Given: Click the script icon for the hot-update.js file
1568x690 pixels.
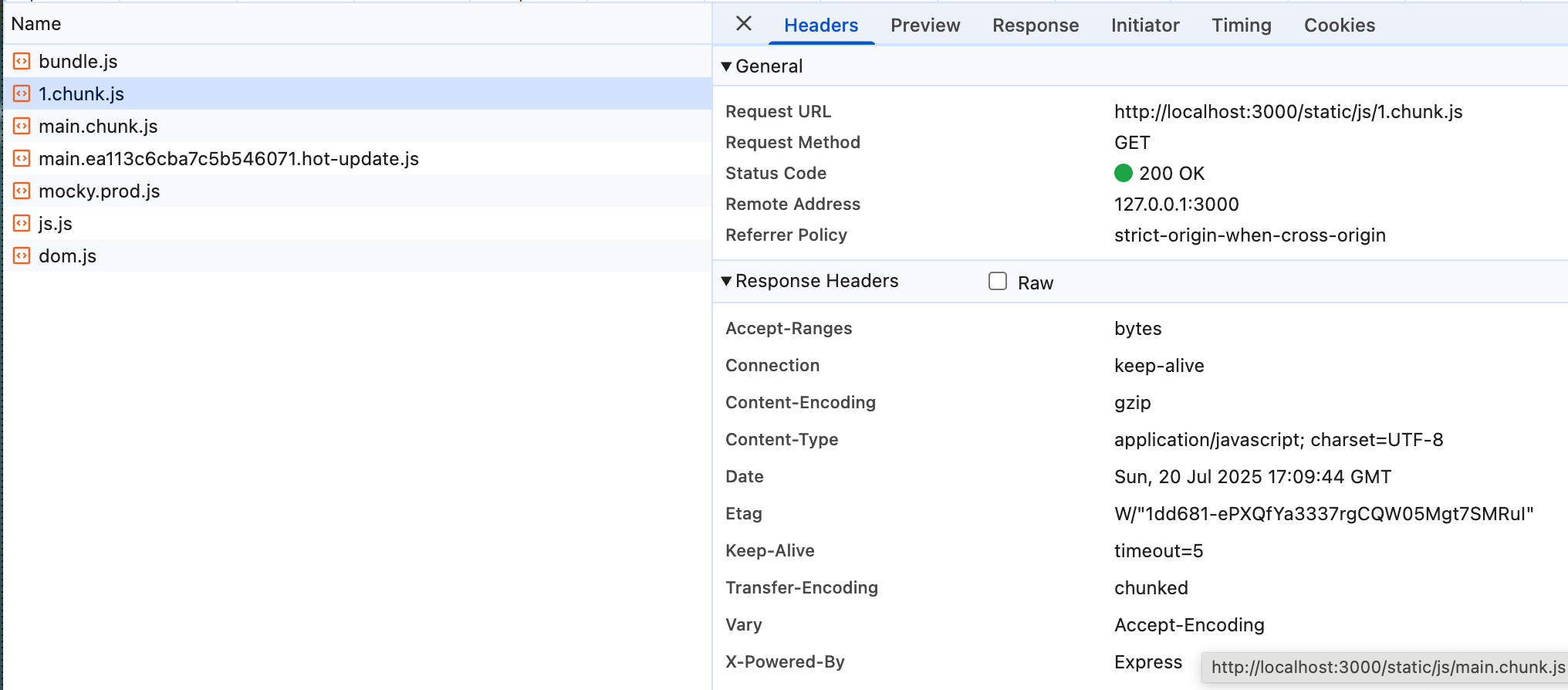Looking at the screenshot, I should tap(22, 158).
